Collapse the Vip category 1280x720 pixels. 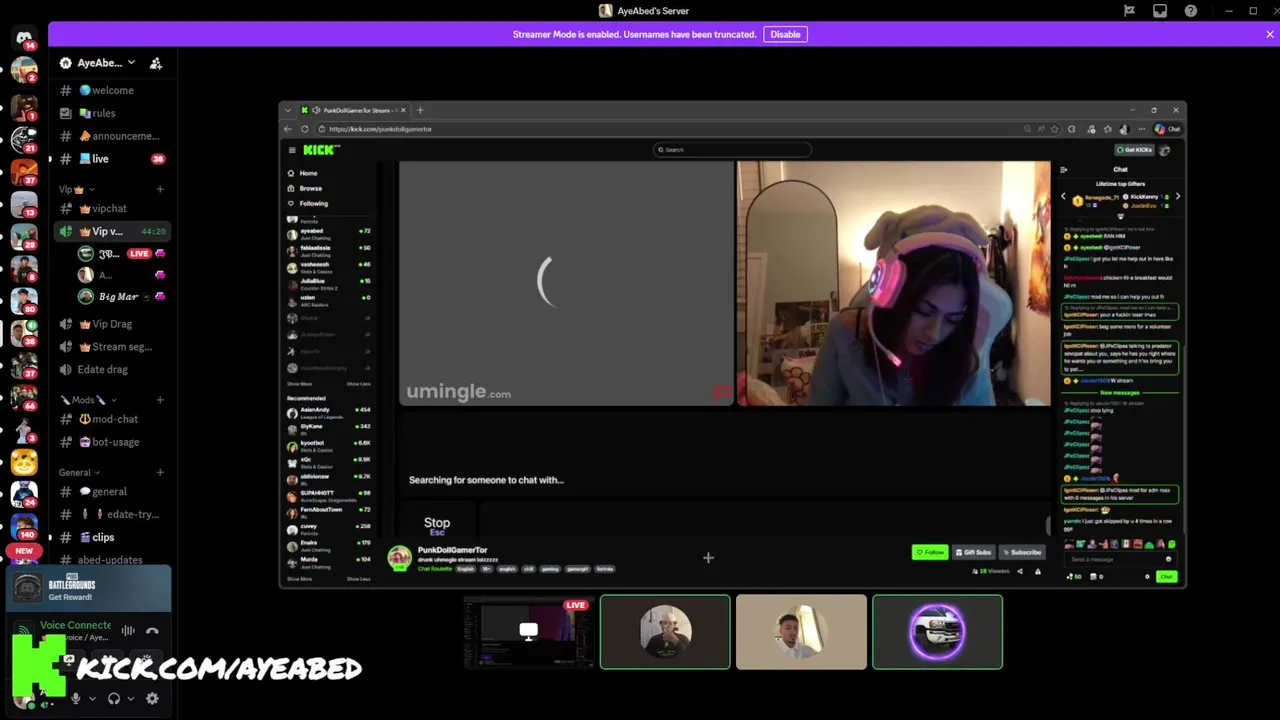tap(76, 189)
